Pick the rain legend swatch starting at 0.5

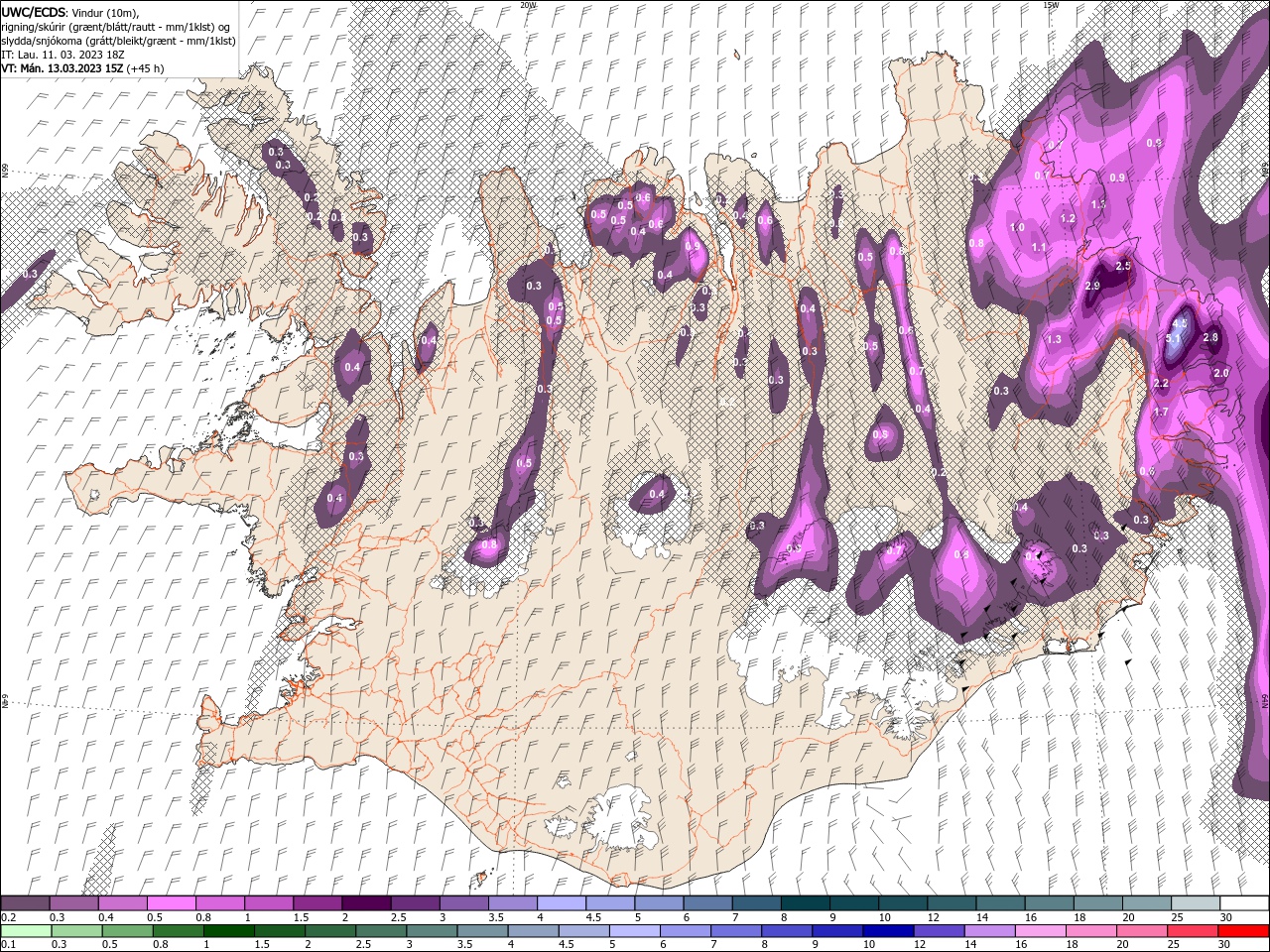(x=127, y=931)
